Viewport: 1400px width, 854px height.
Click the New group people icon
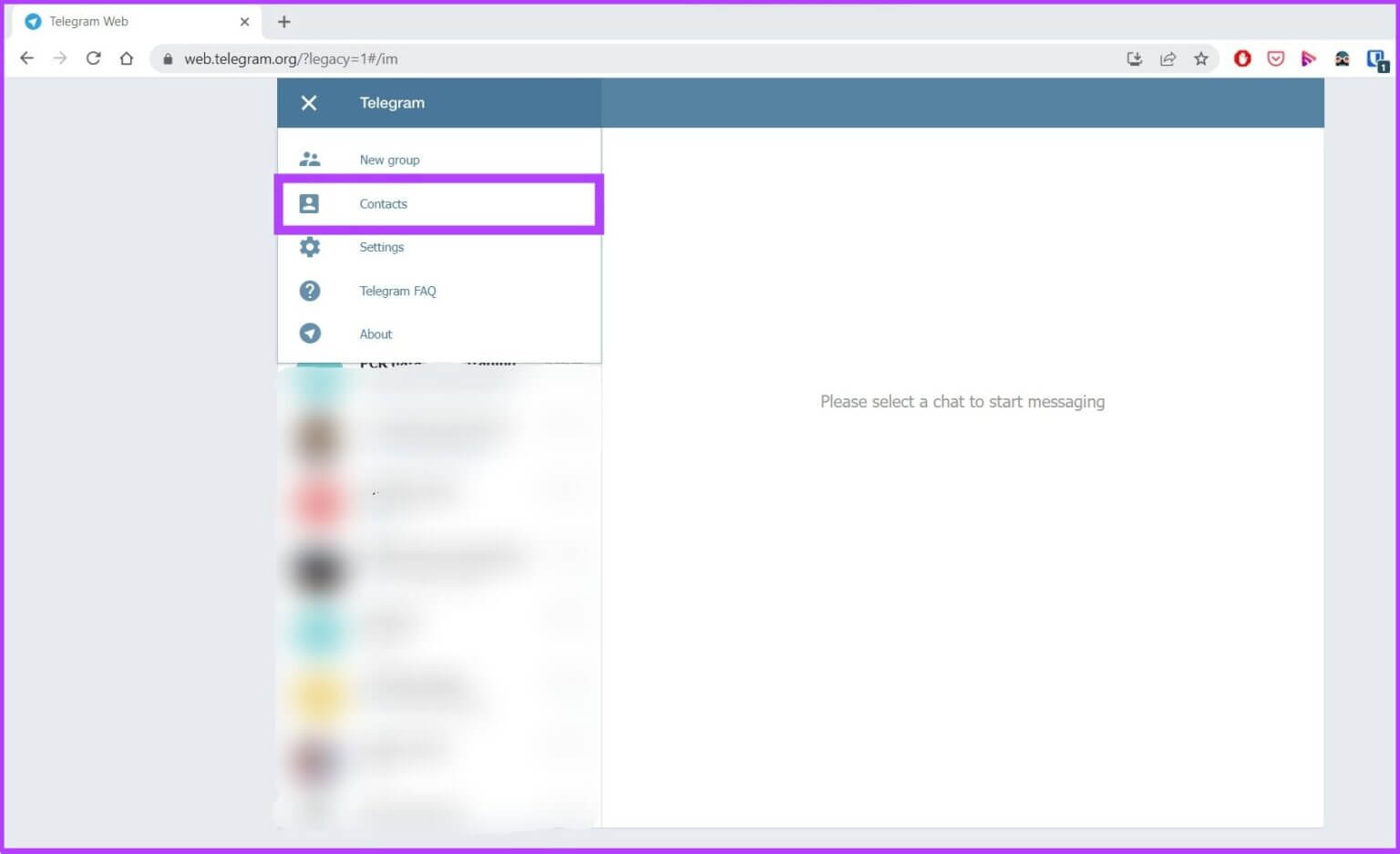point(310,159)
